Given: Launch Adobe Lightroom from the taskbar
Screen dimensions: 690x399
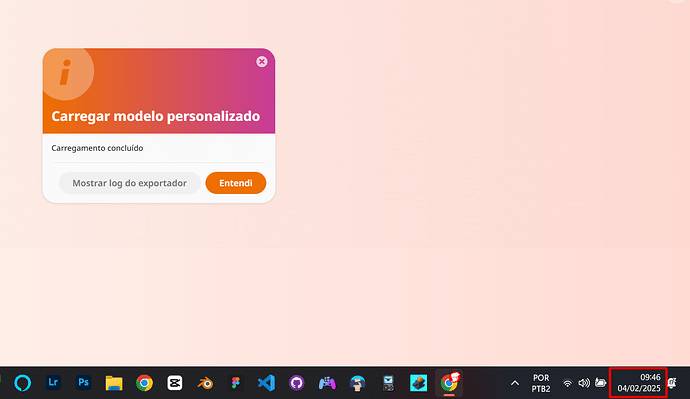Looking at the screenshot, I should [53, 382].
